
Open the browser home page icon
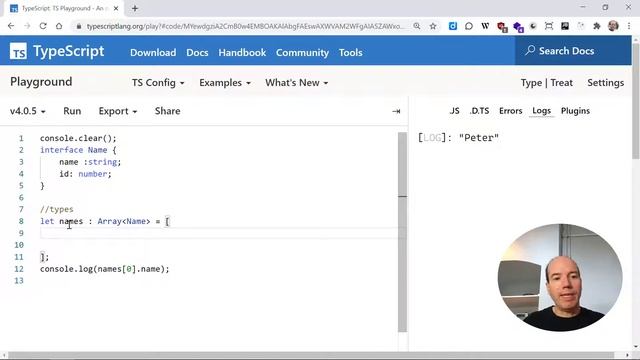[x=59, y=26]
